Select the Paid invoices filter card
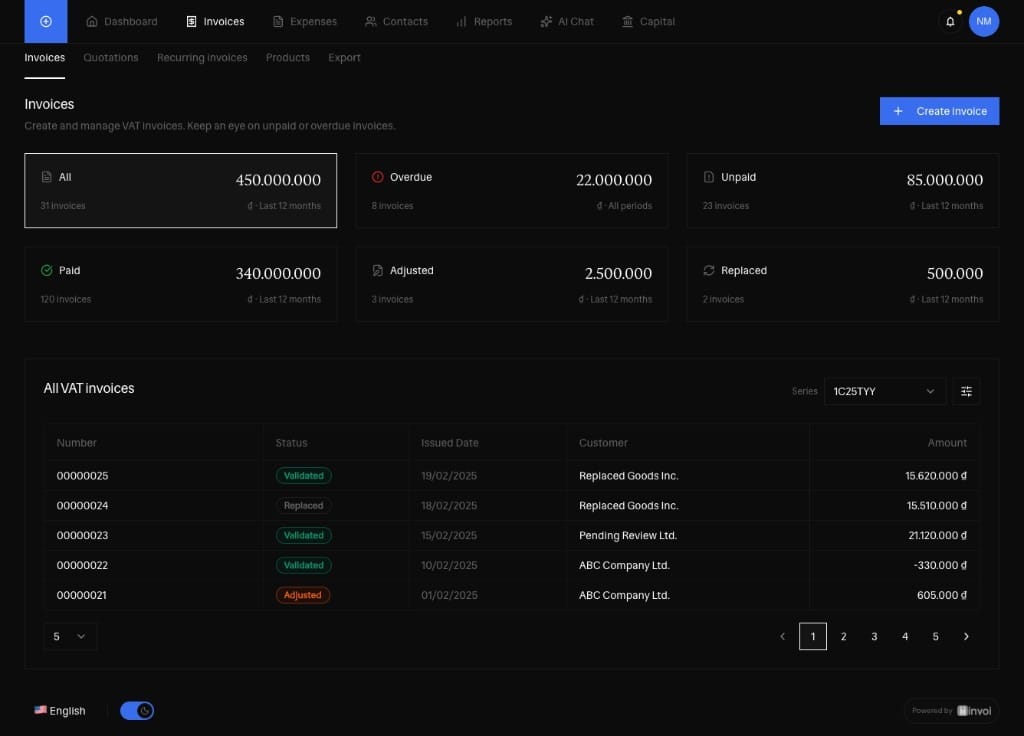 [181, 284]
